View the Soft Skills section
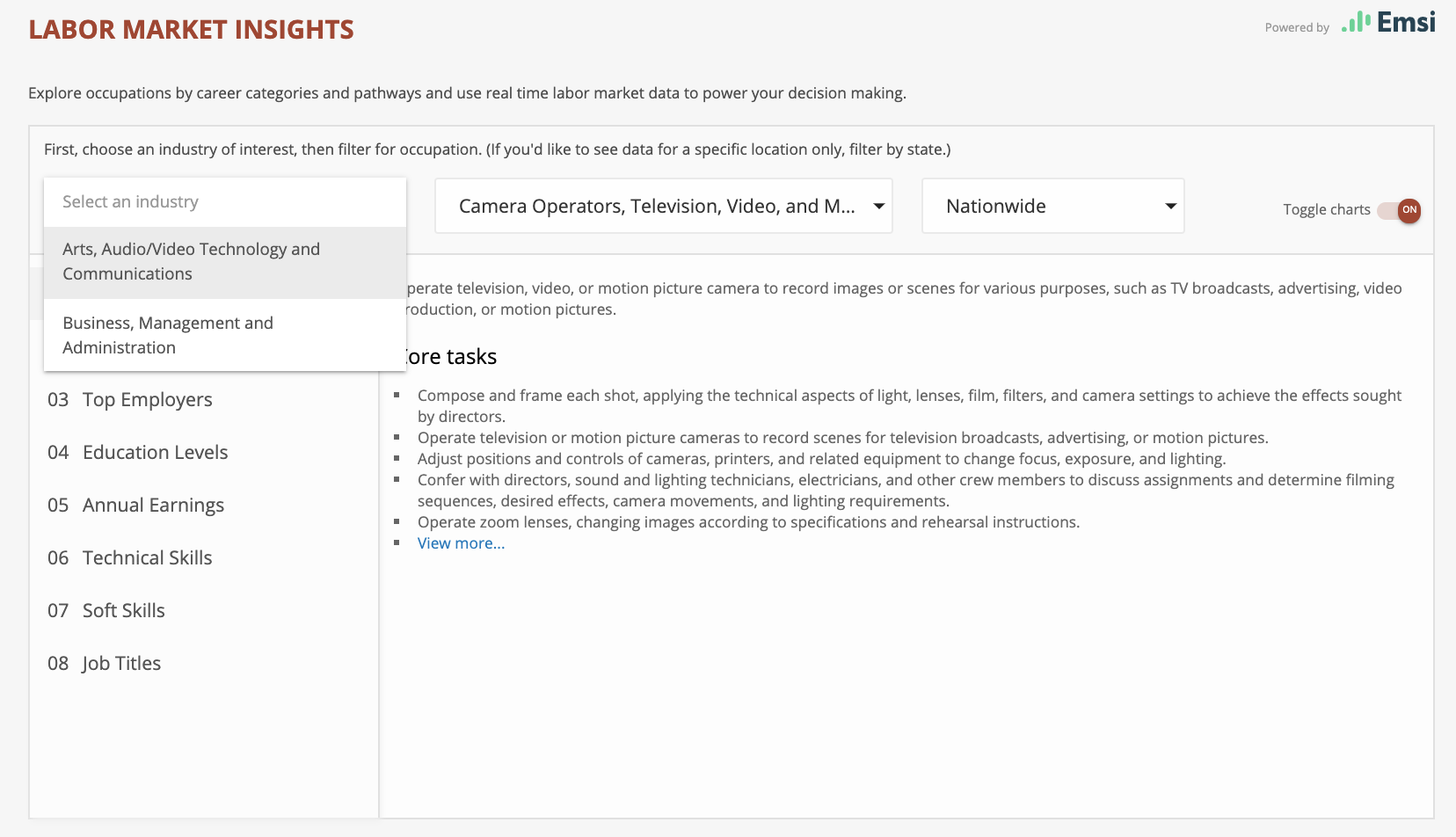This screenshot has height=837, width=1456. (123, 611)
